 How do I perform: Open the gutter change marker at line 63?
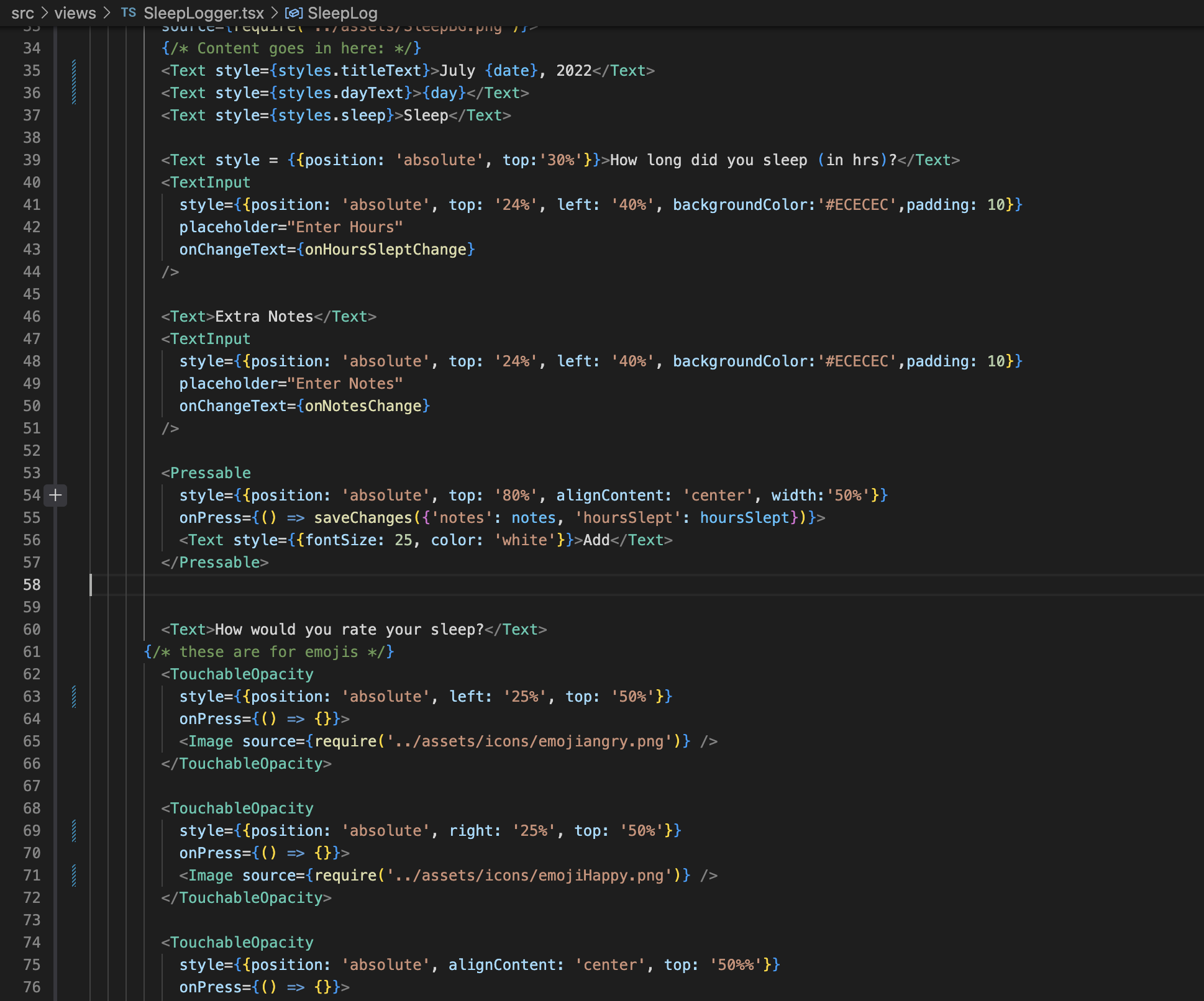(x=74, y=696)
